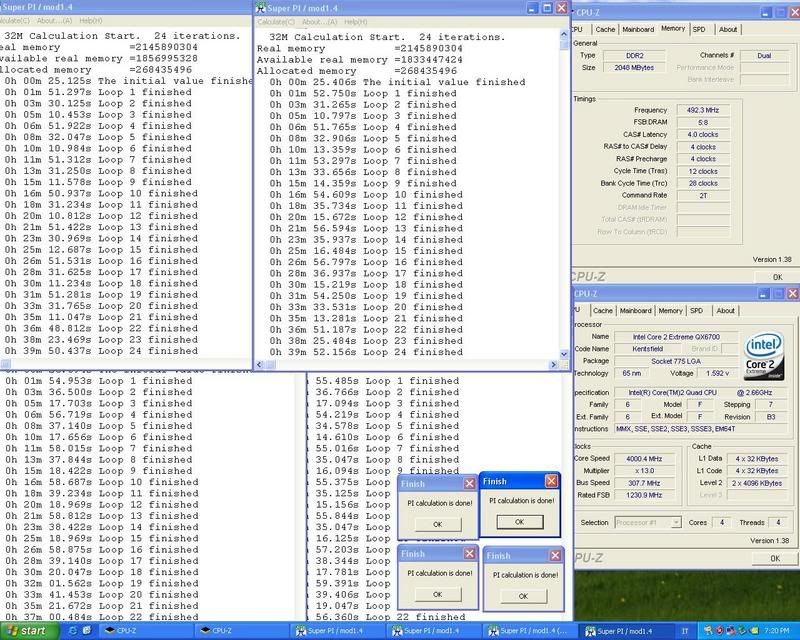Screen dimensions: 800x640
Task: Click the processor Name field Intel Core 2 Extreme QX6700
Action: click(676, 337)
